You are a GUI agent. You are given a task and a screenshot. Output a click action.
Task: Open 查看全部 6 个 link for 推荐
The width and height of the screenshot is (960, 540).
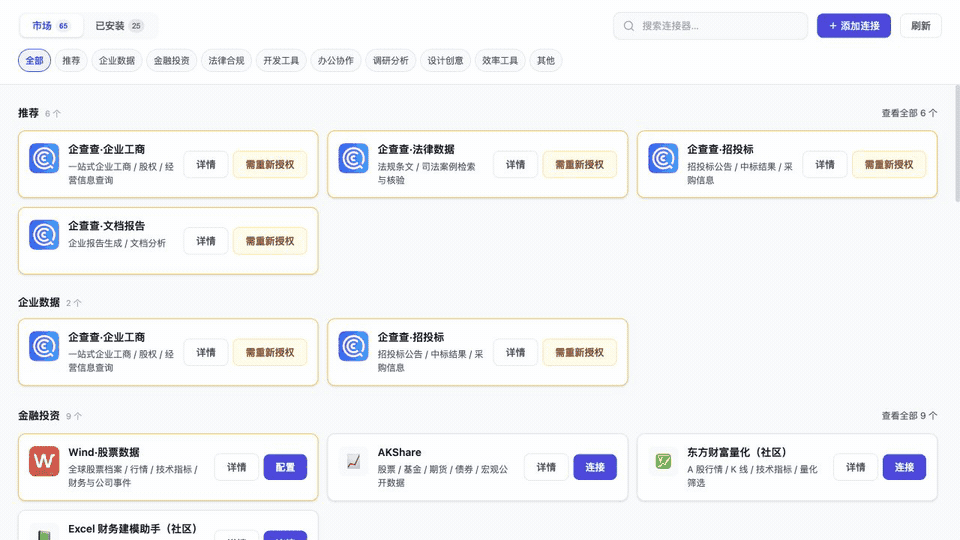(x=909, y=113)
